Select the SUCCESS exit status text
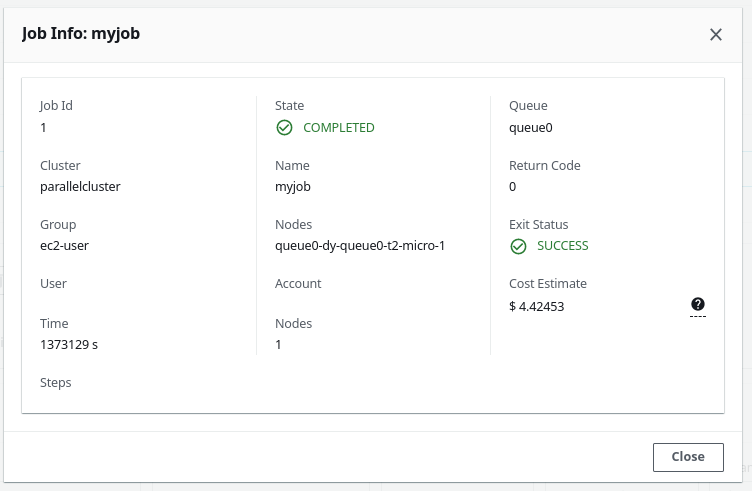The image size is (752, 491). click(x=563, y=246)
